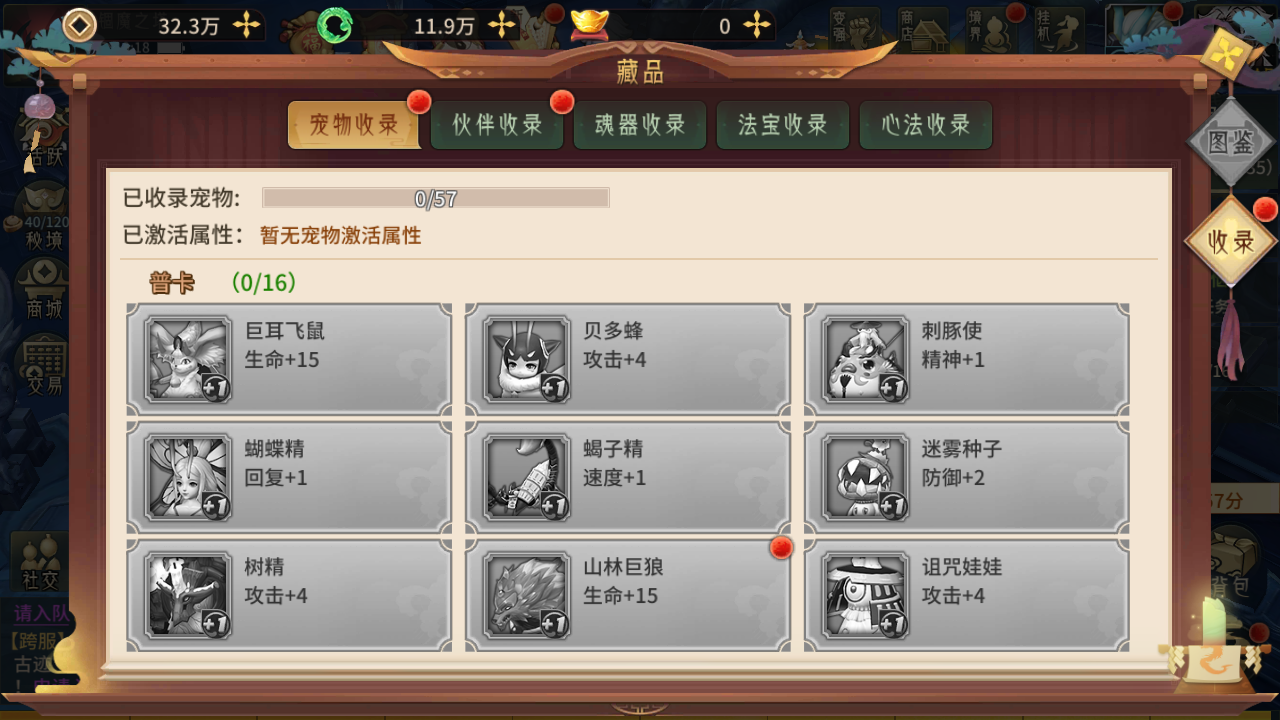The width and height of the screenshot is (1280, 720).
Task: Add gold ingots with plus icon
Action: pos(758,26)
